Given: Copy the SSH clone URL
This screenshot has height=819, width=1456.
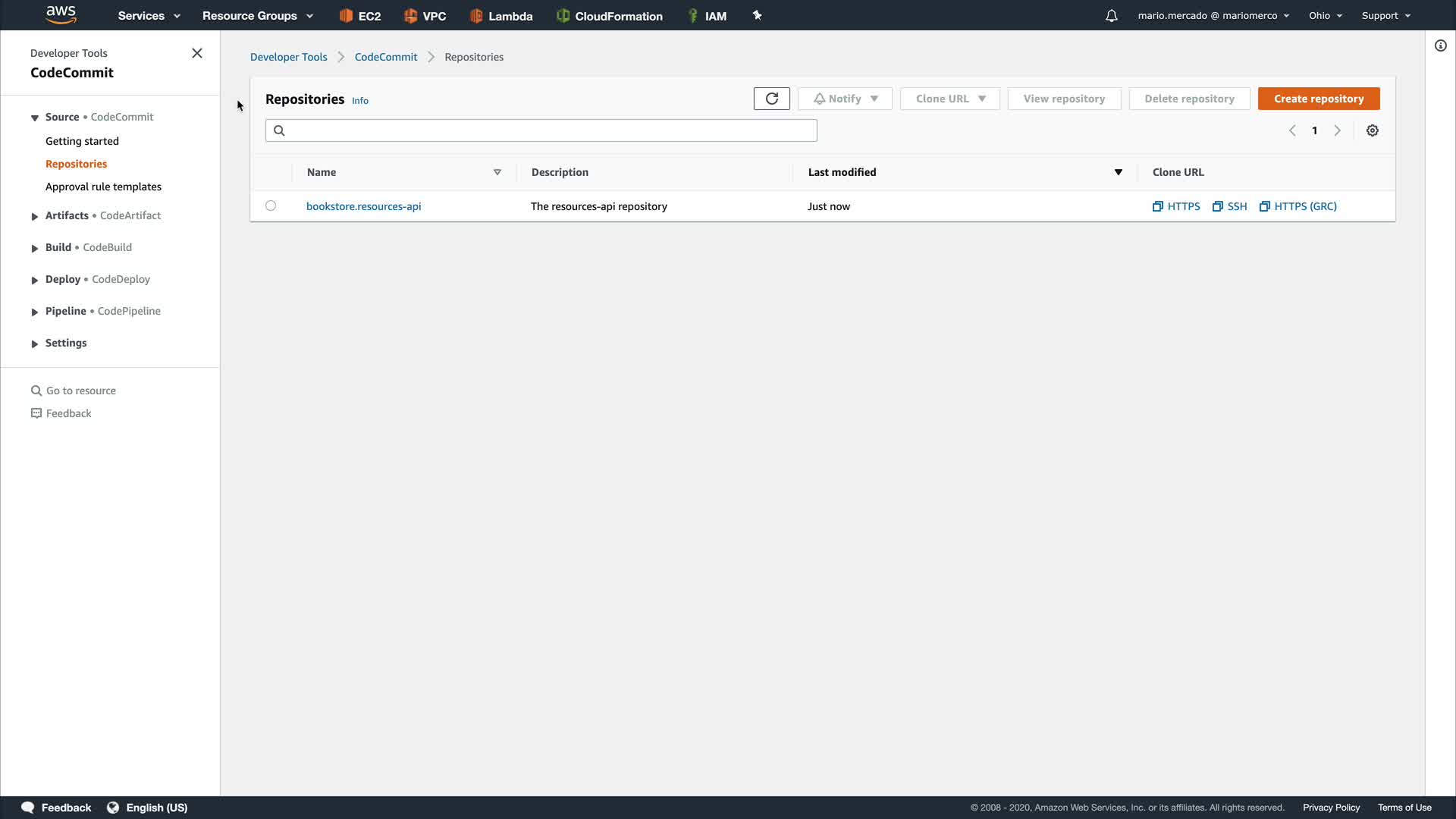Looking at the screenshot, I should click(x=1229, y=206).
